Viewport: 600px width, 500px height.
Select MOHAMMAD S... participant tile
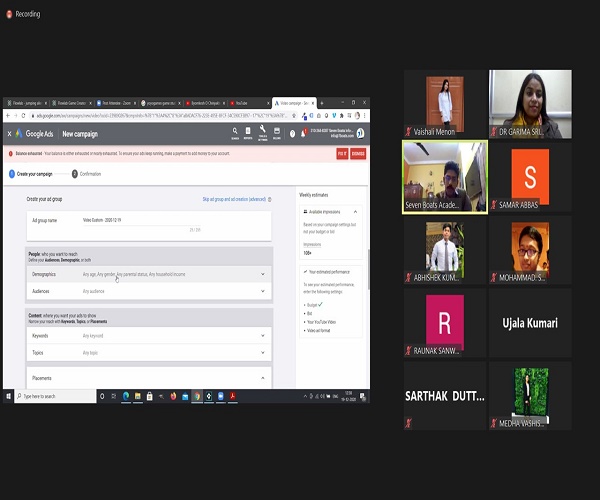pyautogui.click(x=530, y=250)
